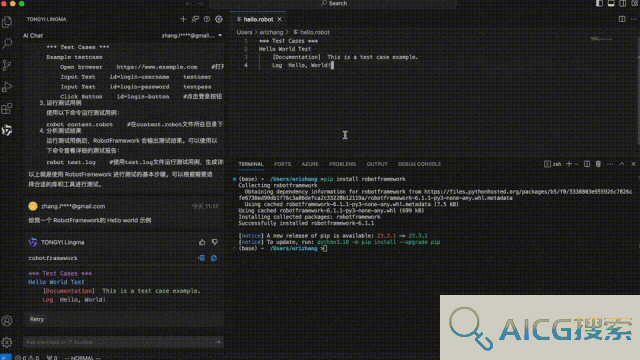This screenshot has height=360, width=640.
Task: Switch to the PROBLEMS panel tab
Action: coord(342,164)
